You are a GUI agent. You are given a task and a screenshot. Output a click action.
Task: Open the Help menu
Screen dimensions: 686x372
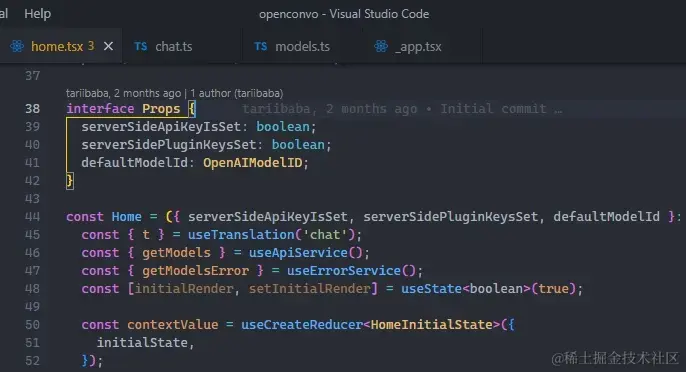point(38,14)
